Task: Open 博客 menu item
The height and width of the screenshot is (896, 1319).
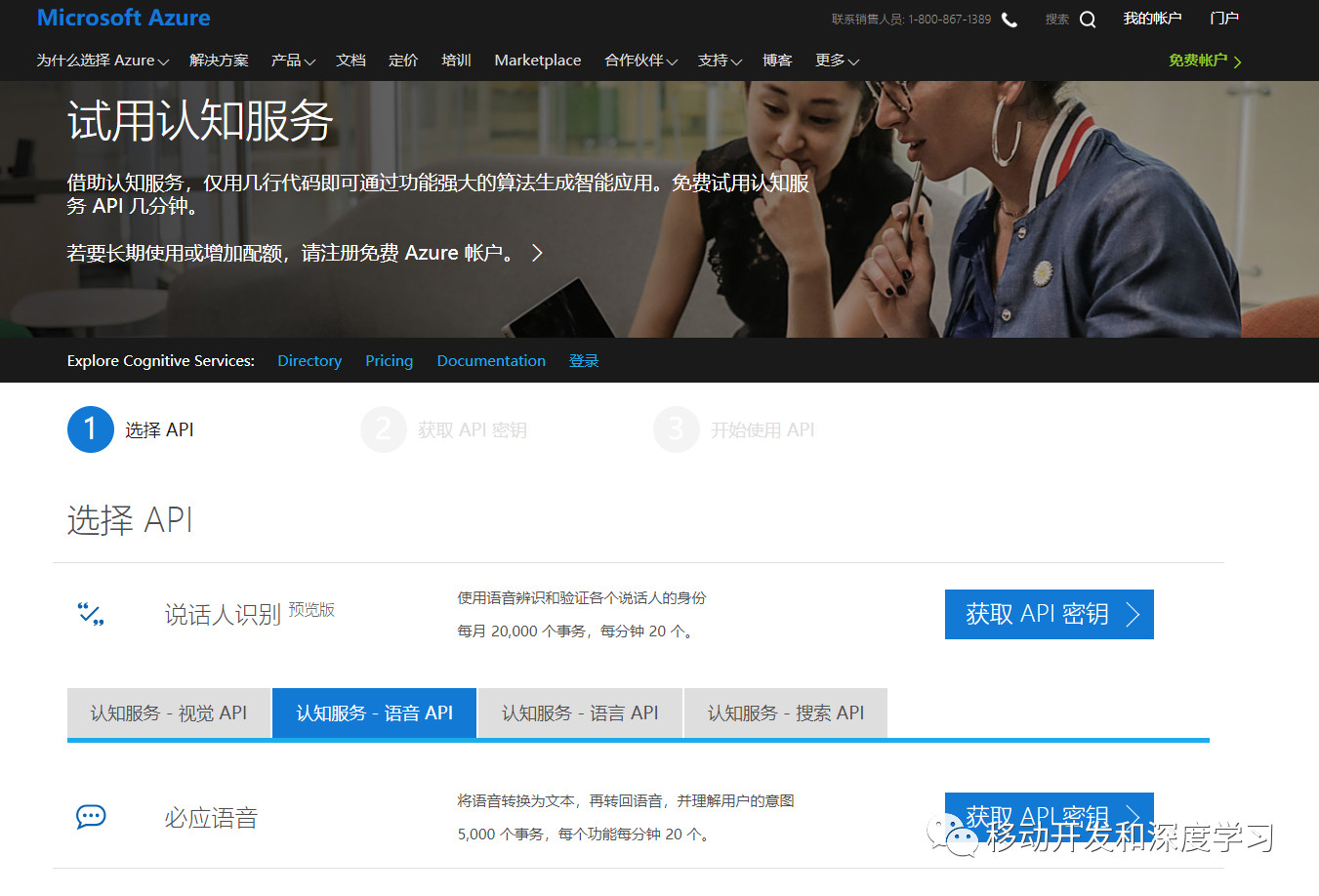Action: point(777,61)
